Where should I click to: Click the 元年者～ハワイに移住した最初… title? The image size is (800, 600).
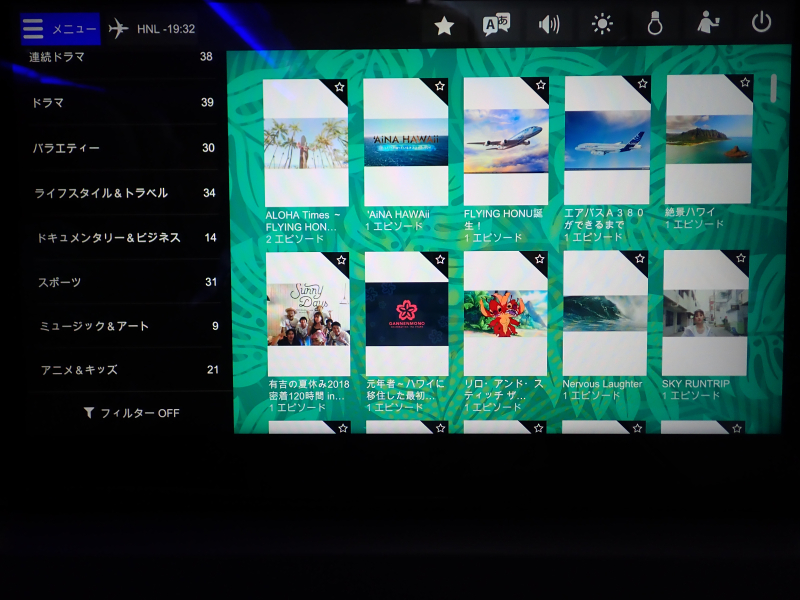[x=406, y=389]
